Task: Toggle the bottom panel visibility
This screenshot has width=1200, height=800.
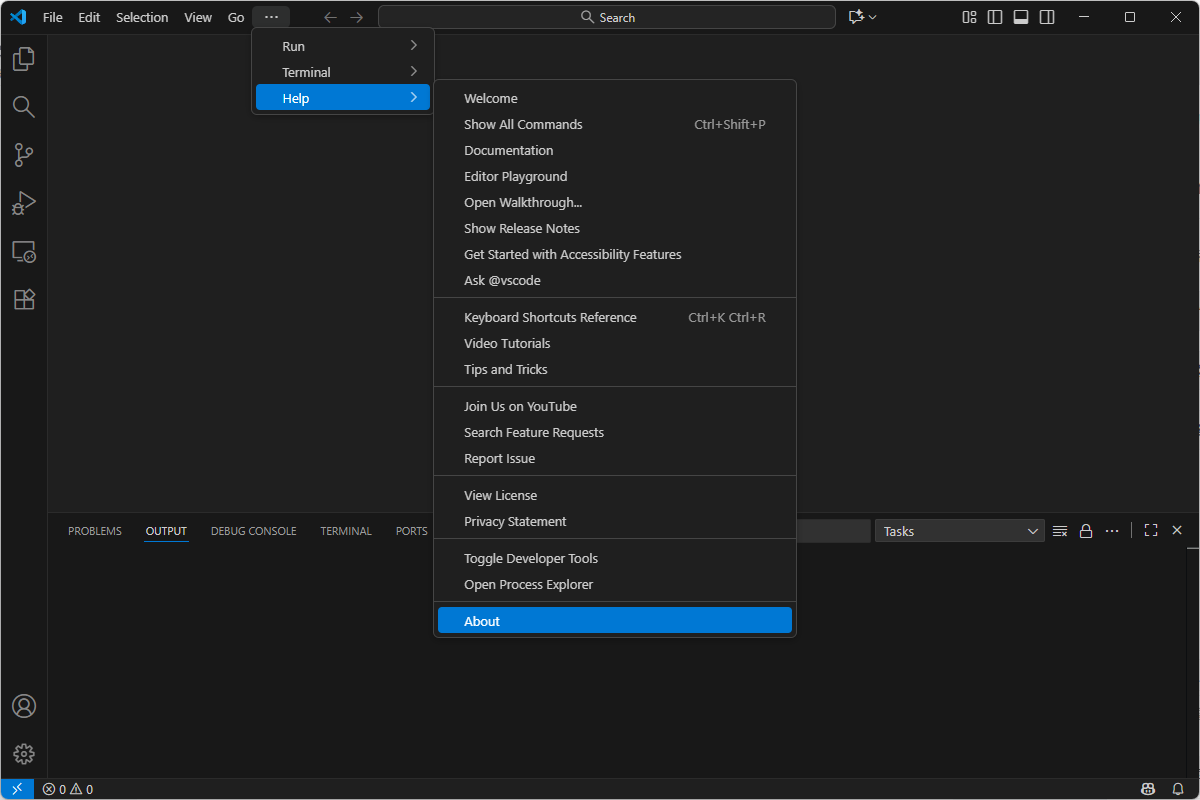Action: pos(1021,17)
